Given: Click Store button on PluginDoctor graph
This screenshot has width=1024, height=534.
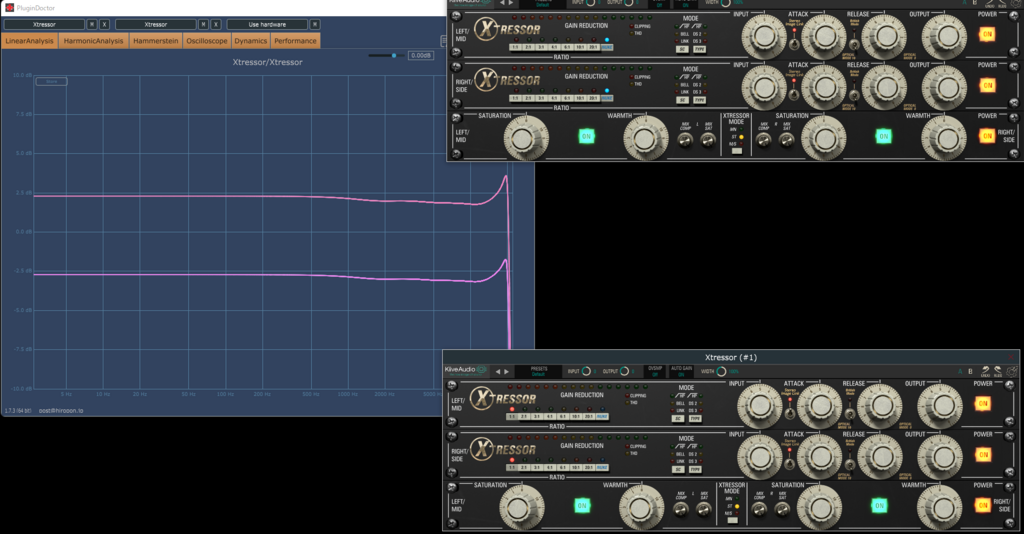Looking at the screenshot, I should (x=52, y=82).
